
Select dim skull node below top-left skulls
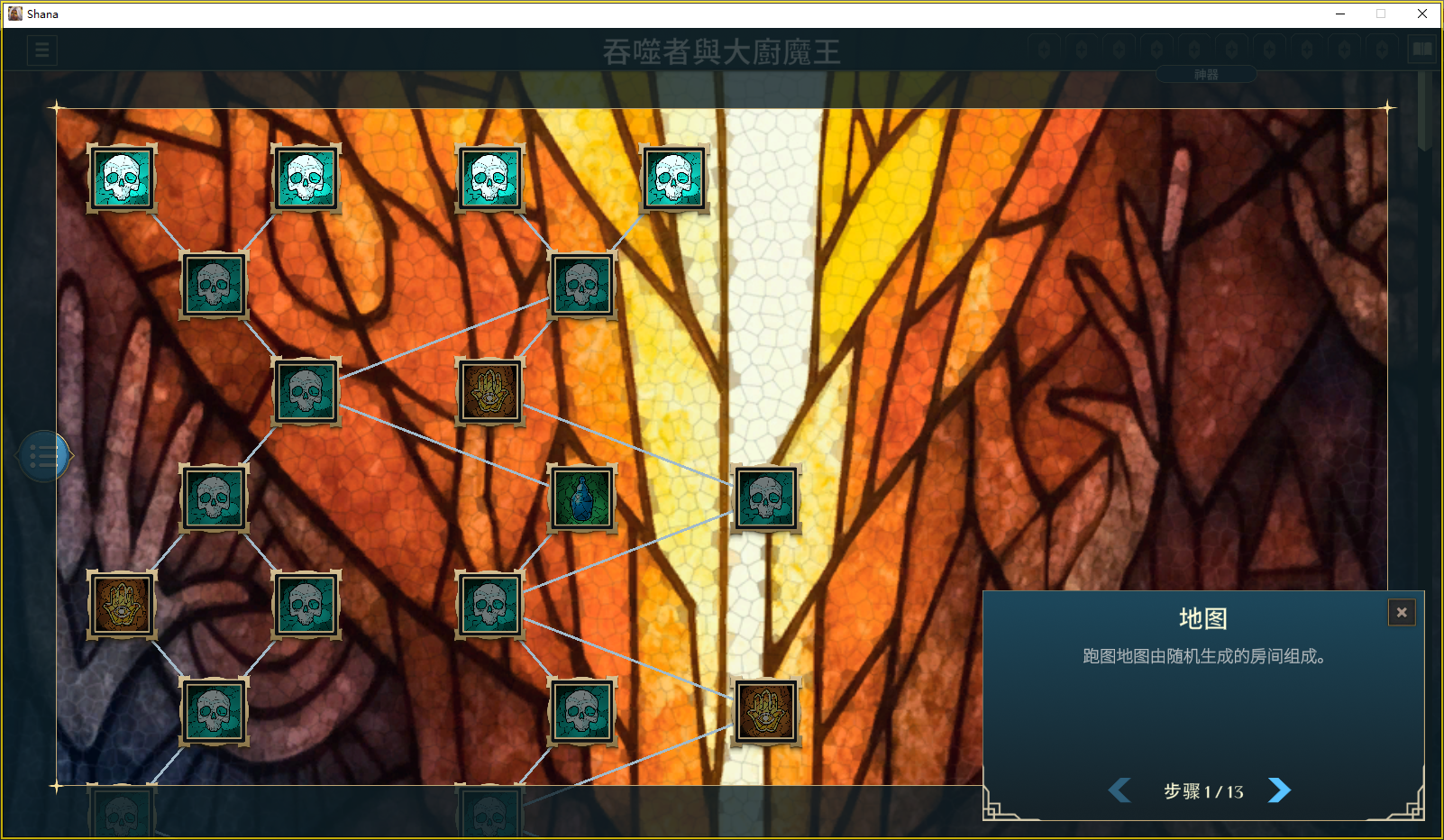coord(214,286)
